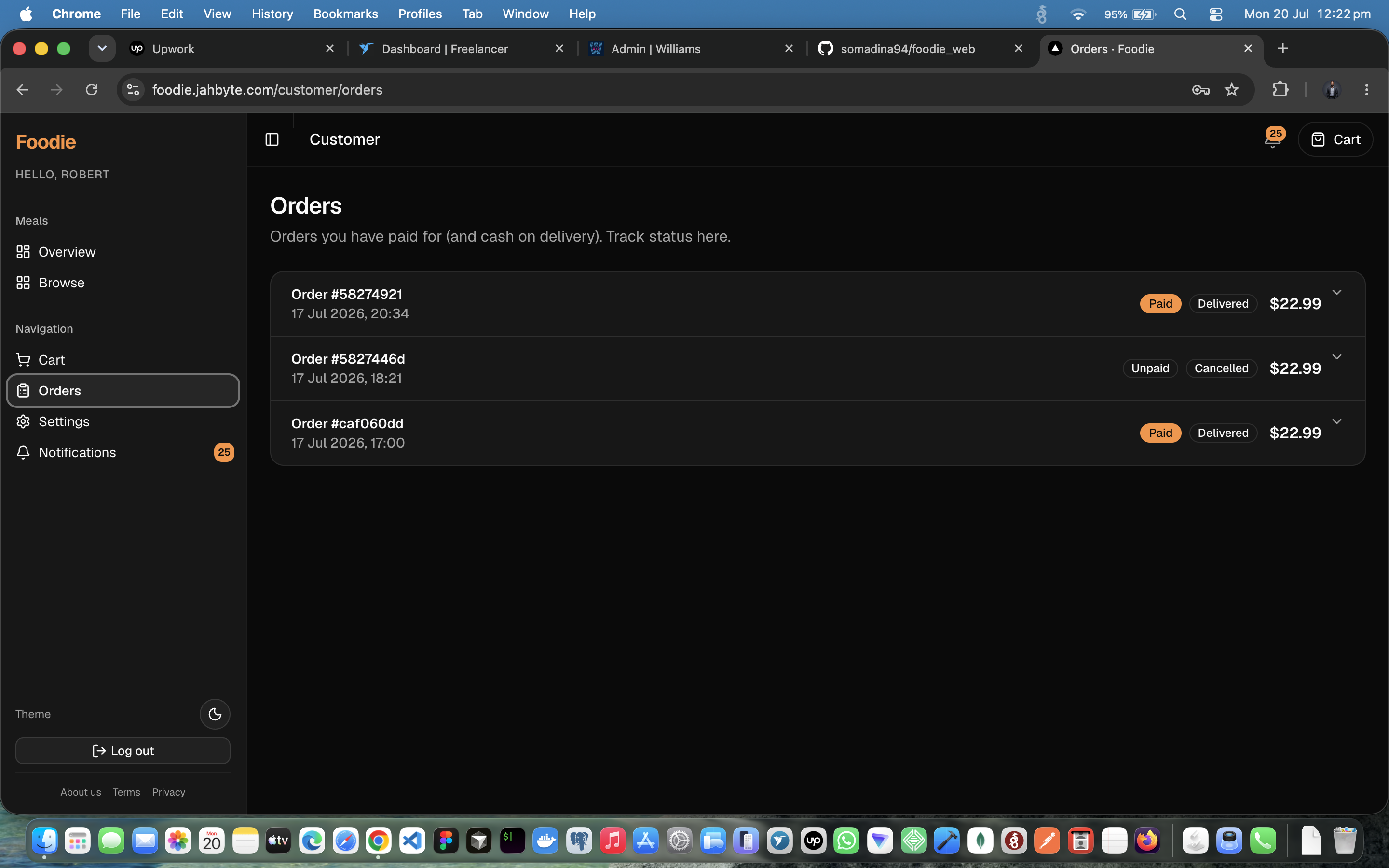Image resolution: width=1389 pixels, height=868 pixels.
Task: Click Cancelled badge on Order #5827446d
Action: 1221,368
